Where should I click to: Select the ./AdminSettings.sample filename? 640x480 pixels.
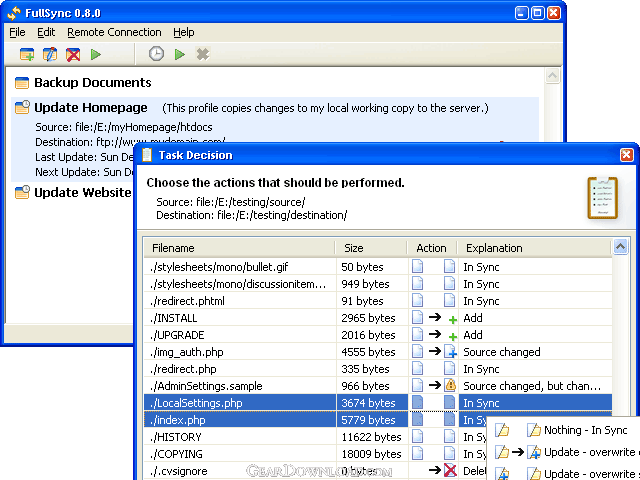pyautogui.click(x=206, y=386)
